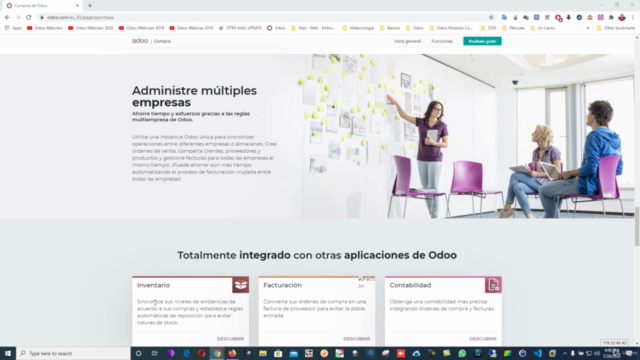Open the Chrome three-dot menu
Viewport: 640px width, 360px height.
[x=633, y=18]
